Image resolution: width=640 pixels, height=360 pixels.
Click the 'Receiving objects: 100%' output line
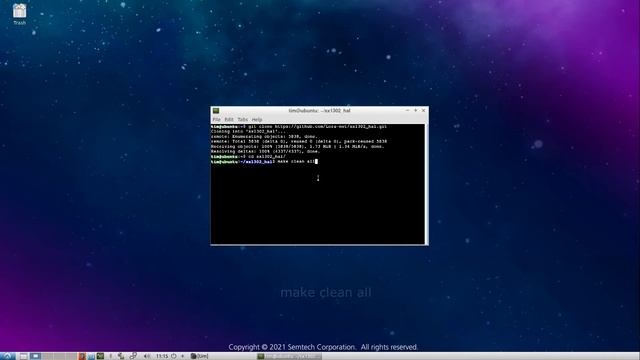(298, 146)
